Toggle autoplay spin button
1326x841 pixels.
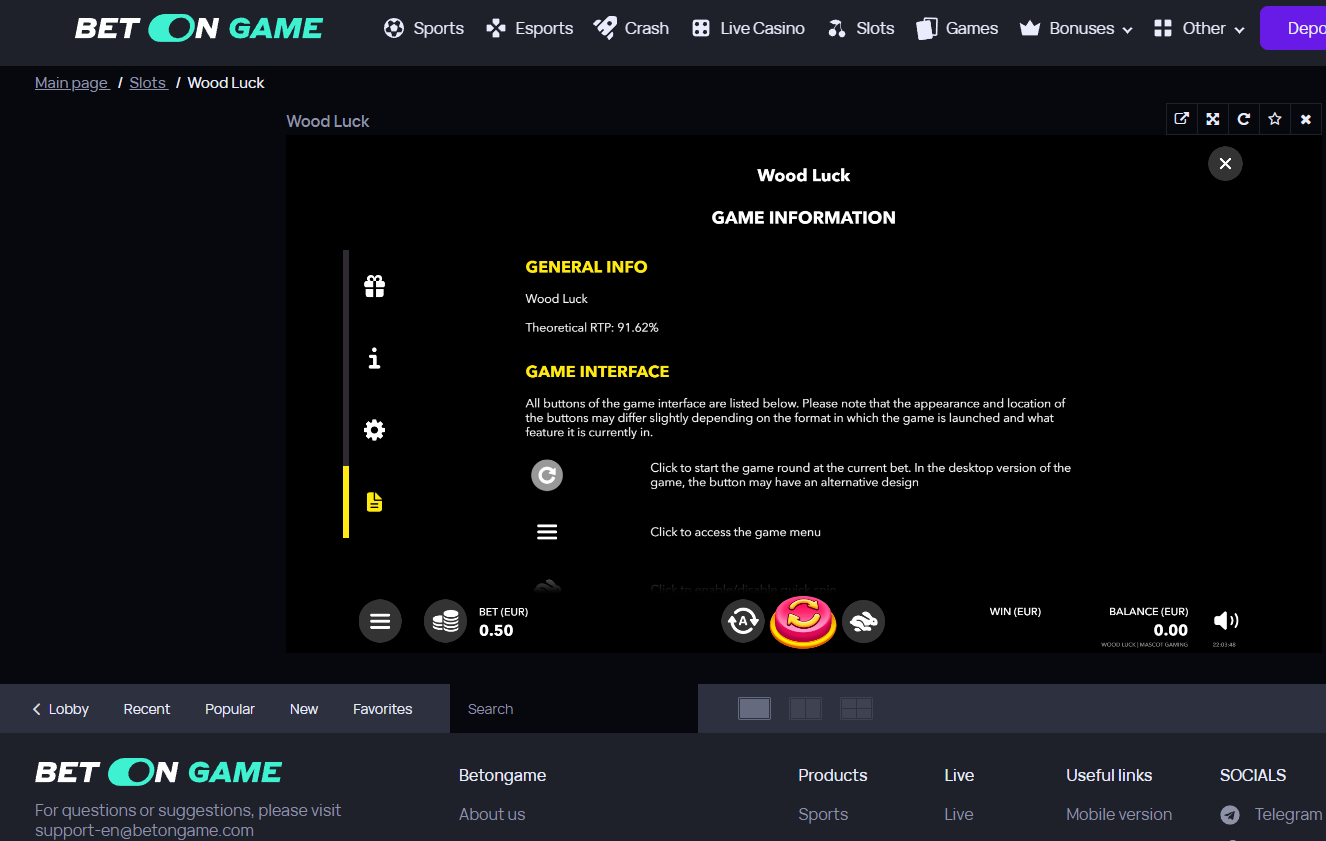[x=742, y=621]
